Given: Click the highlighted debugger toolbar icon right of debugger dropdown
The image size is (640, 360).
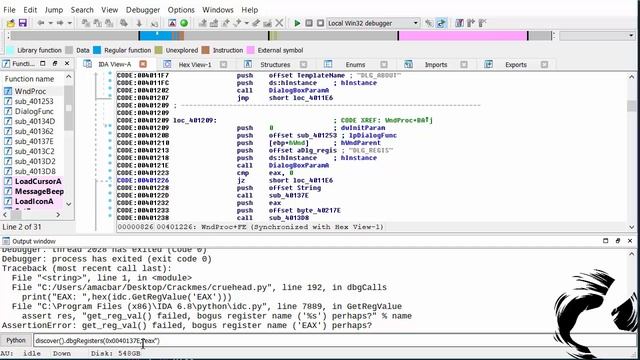Looking at the screenshot, I should click(x=441, y=23).
